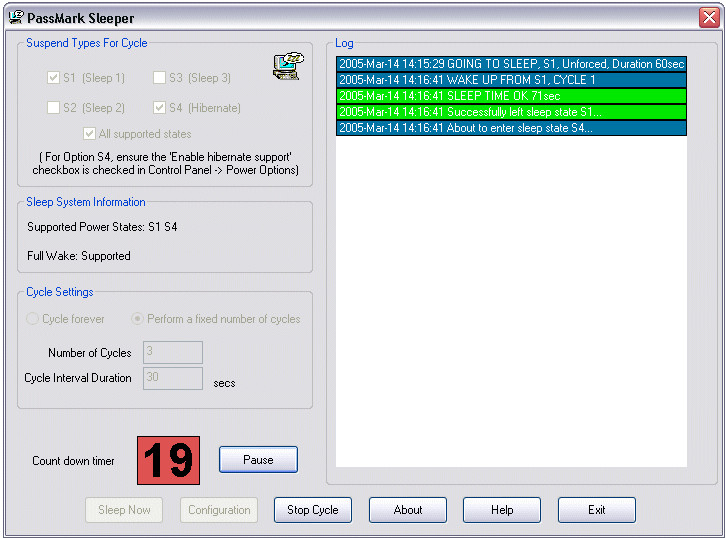
Task: Click the Log panel heading
Action: pos(344,43)
